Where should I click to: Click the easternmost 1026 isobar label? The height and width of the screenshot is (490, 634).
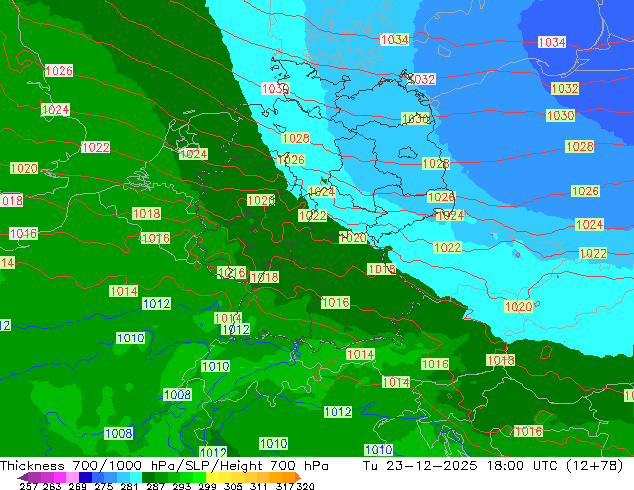tap(585, 191)
